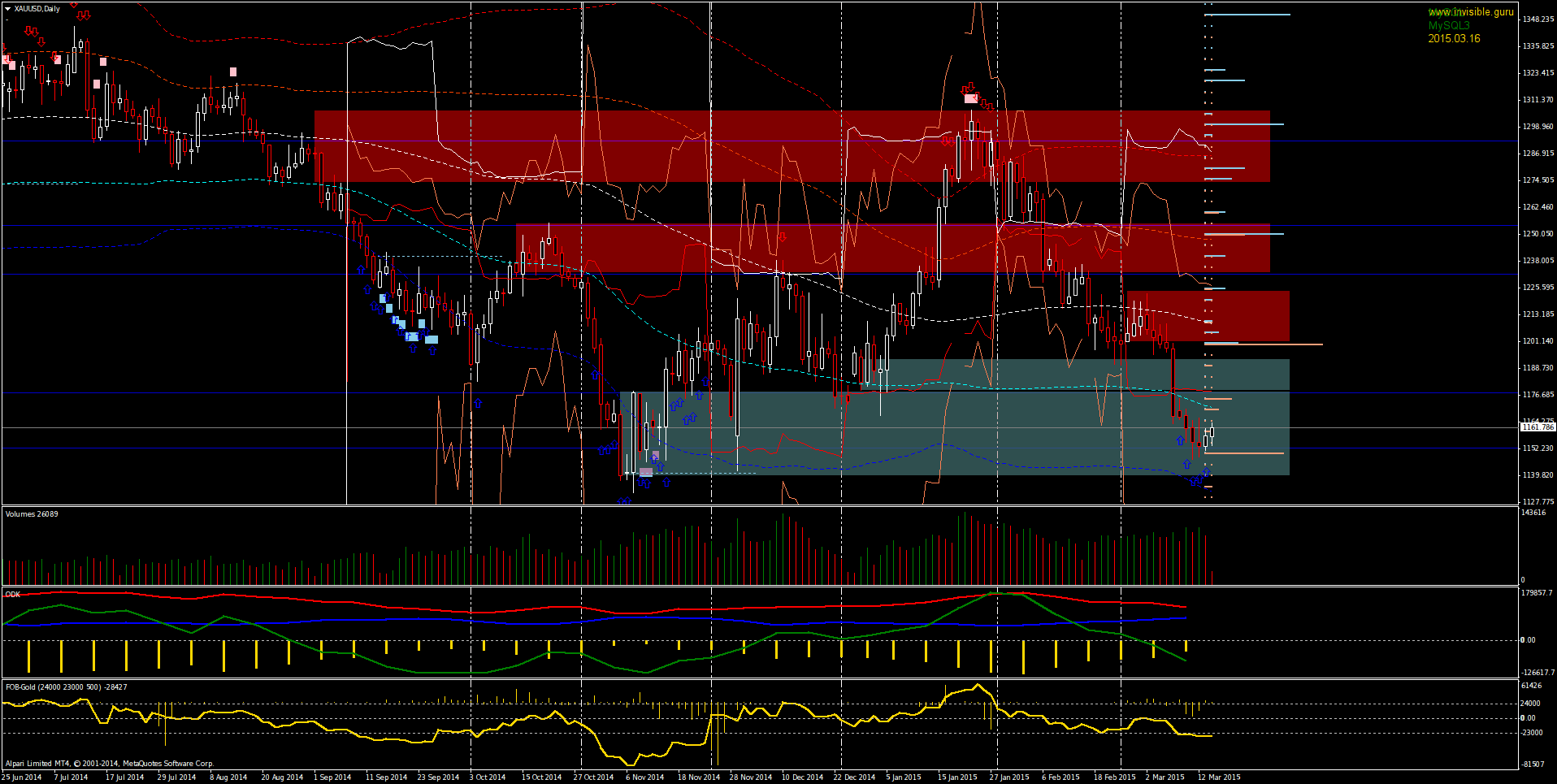Select the small red zone near 1213.185

click(x=1208, y=316)
